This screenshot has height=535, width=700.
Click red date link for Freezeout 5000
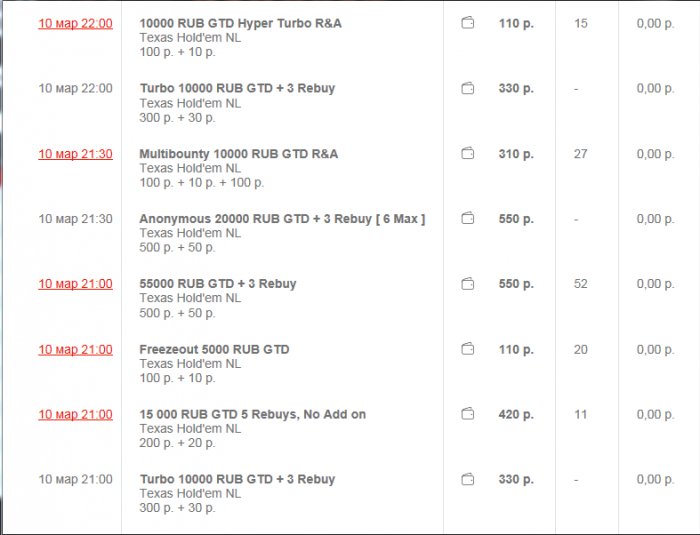click(75, 349)
